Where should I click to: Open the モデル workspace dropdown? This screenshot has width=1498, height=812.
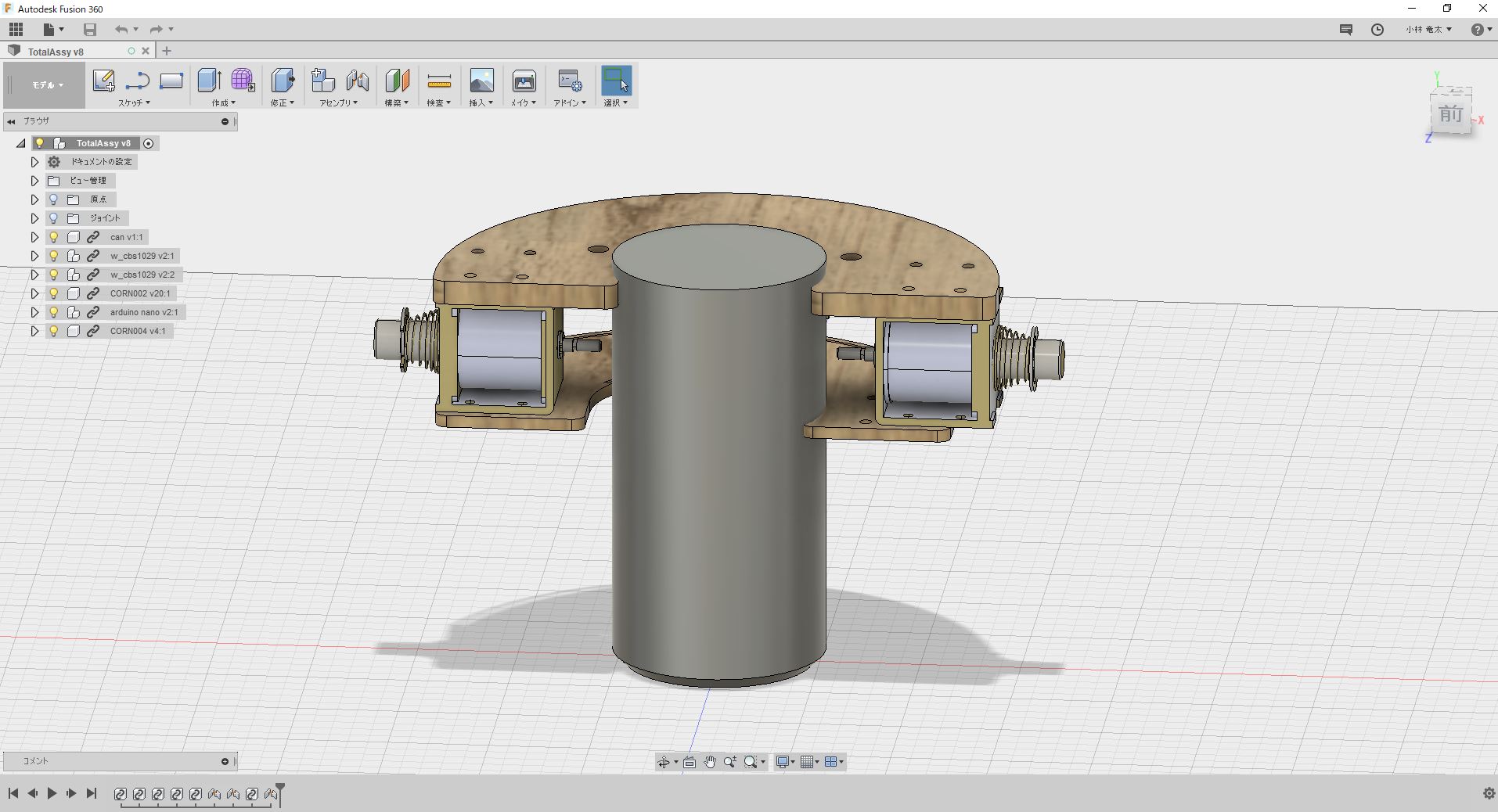(45, 85)
